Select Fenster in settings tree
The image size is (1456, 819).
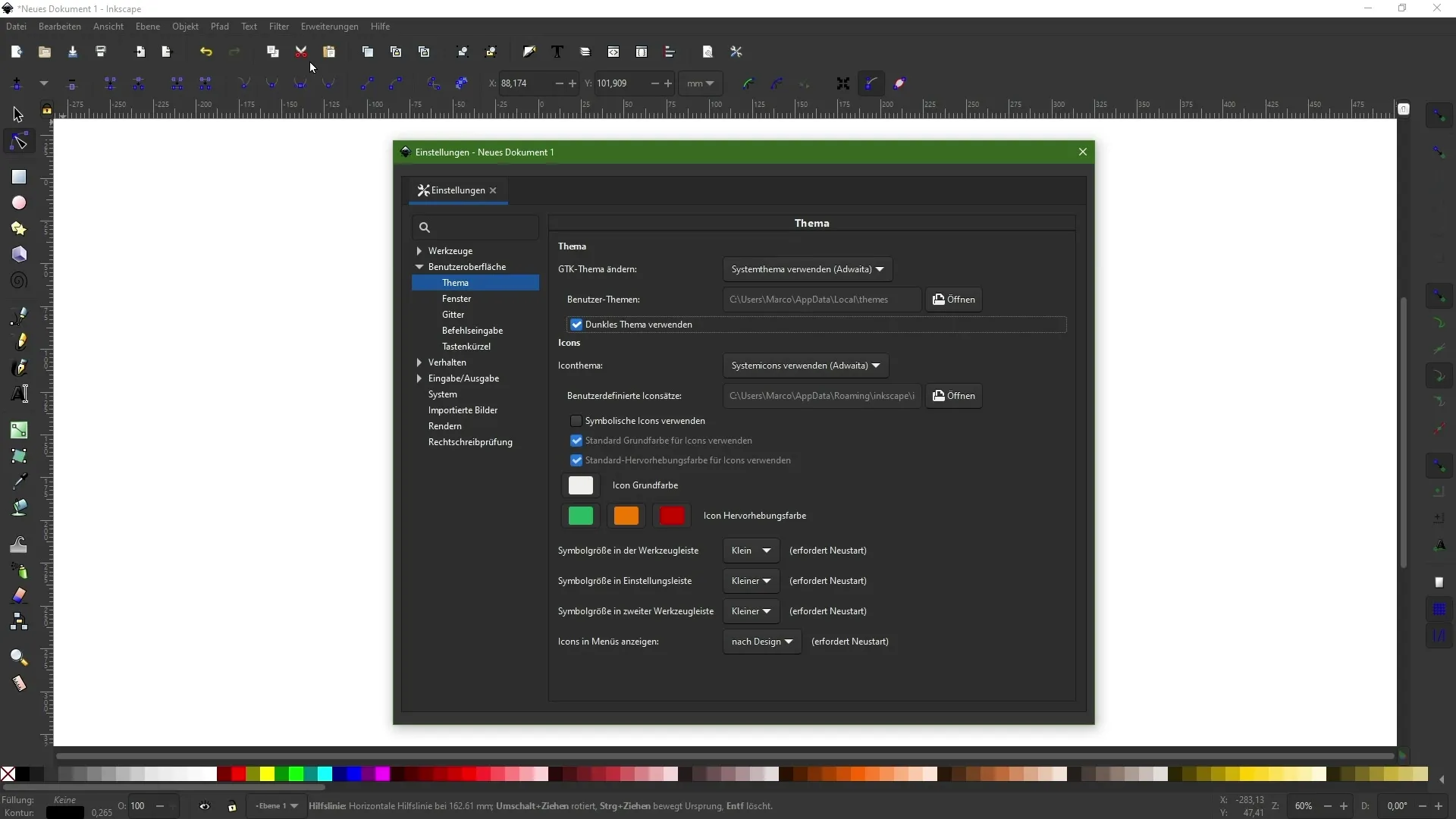[457, 299]
